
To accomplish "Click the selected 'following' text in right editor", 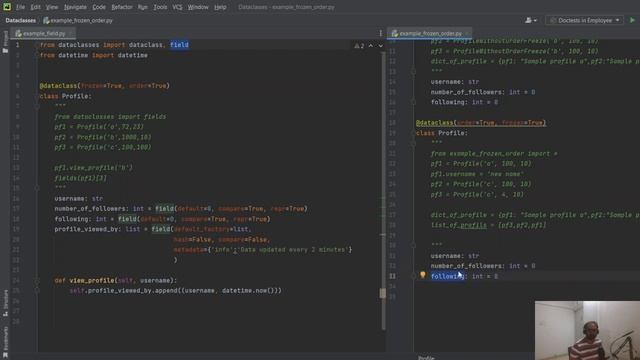I will point(447,276).
